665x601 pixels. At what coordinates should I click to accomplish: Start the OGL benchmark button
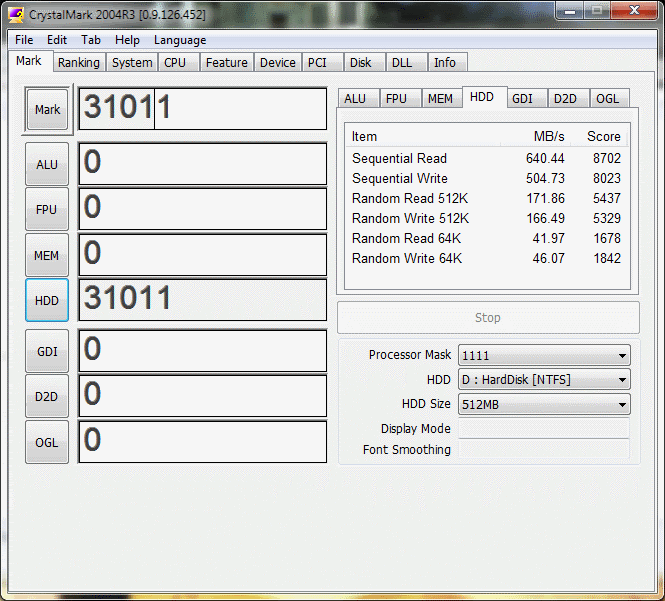click(x=47, y=442)
